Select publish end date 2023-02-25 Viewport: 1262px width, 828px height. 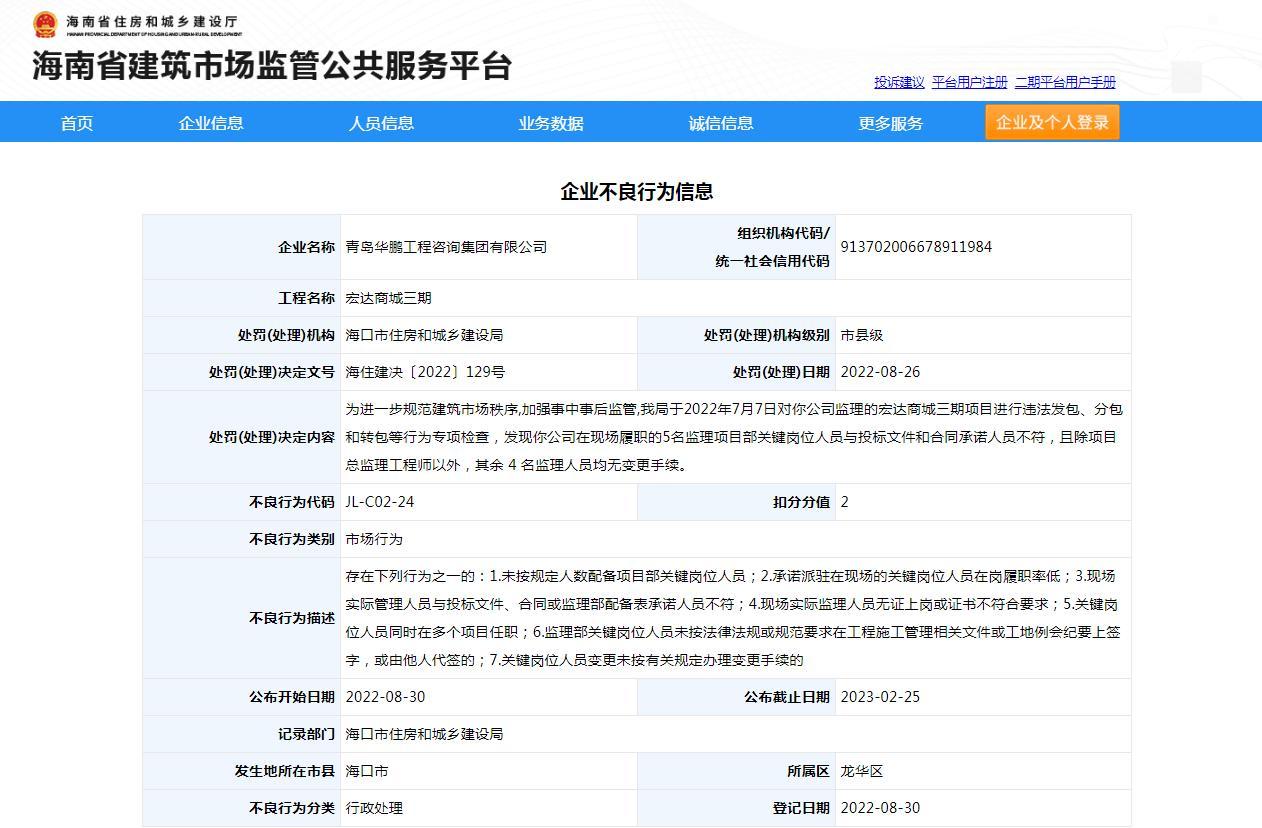[x=880, y=697]
